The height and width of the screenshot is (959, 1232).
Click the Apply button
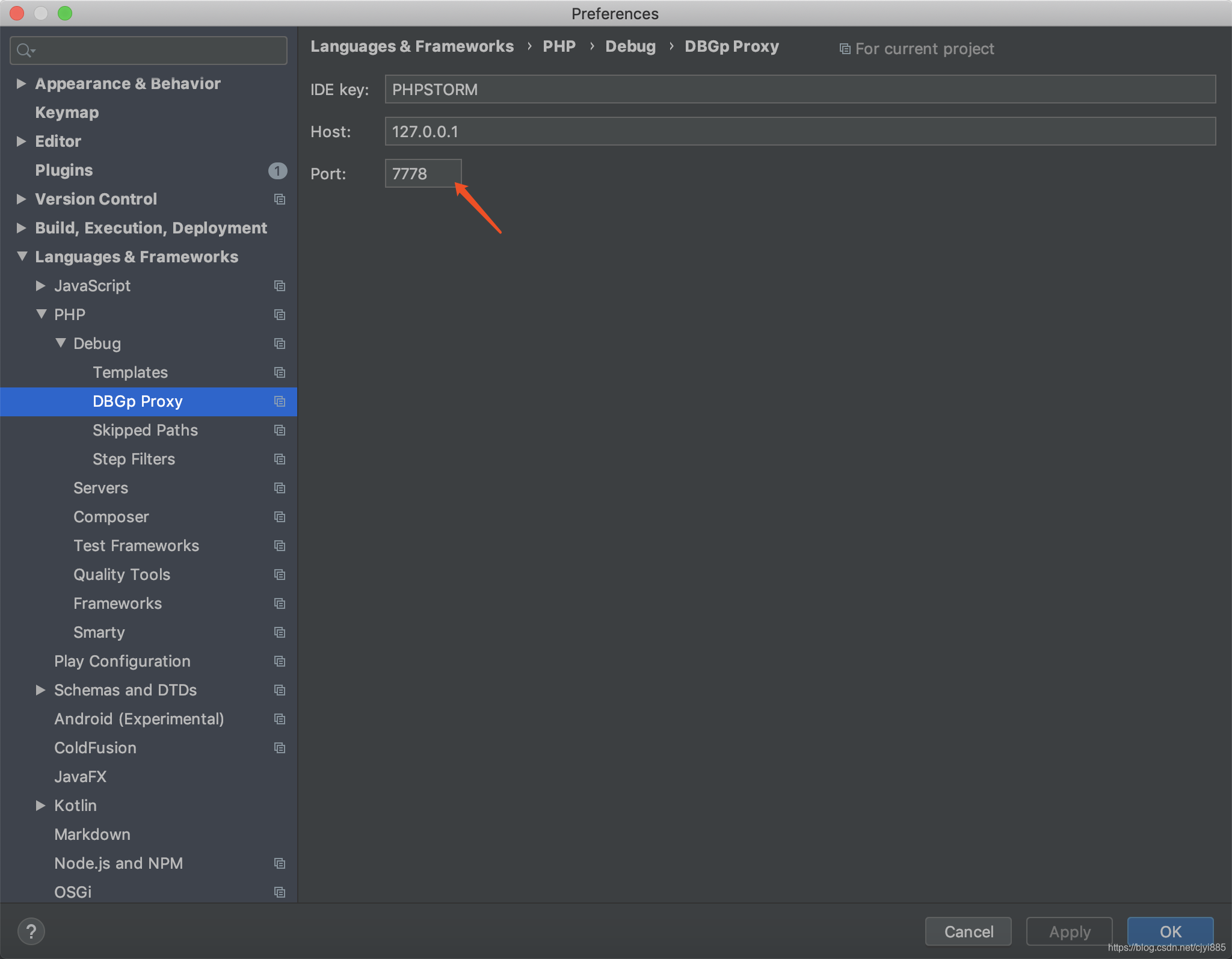click(x=1069, y=931)
